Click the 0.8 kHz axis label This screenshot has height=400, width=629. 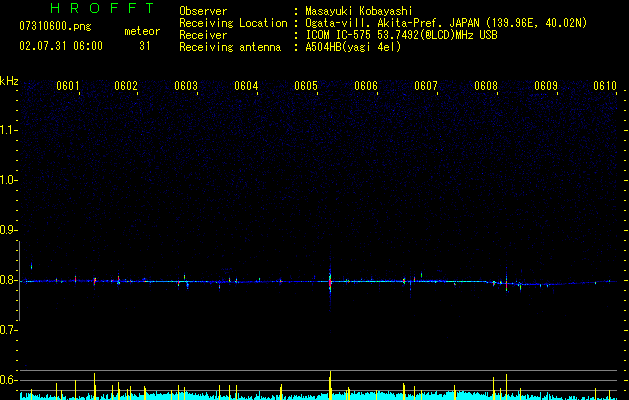[x=8, y=280]
